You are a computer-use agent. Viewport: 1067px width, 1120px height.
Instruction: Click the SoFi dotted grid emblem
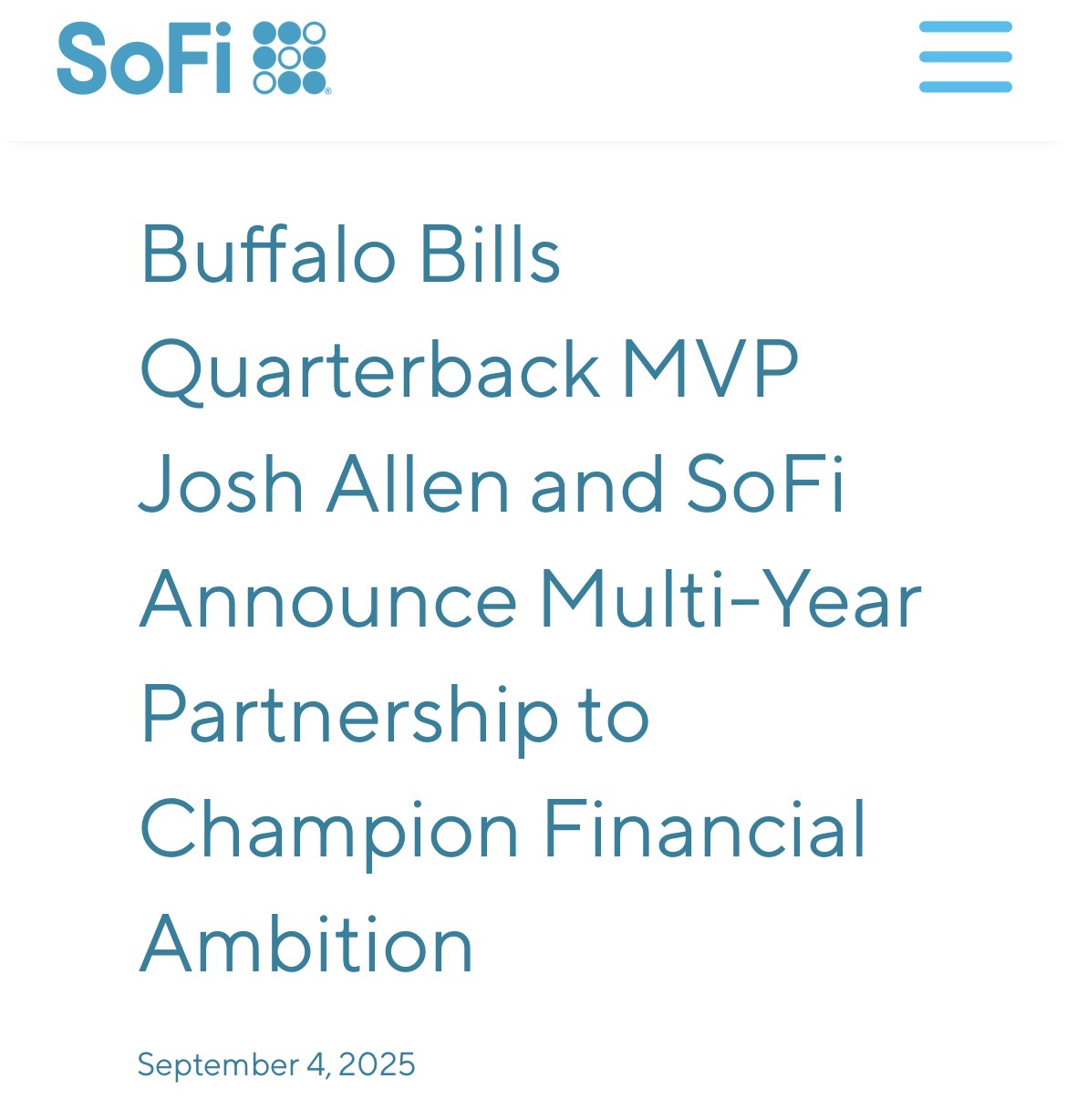point(291,58)
